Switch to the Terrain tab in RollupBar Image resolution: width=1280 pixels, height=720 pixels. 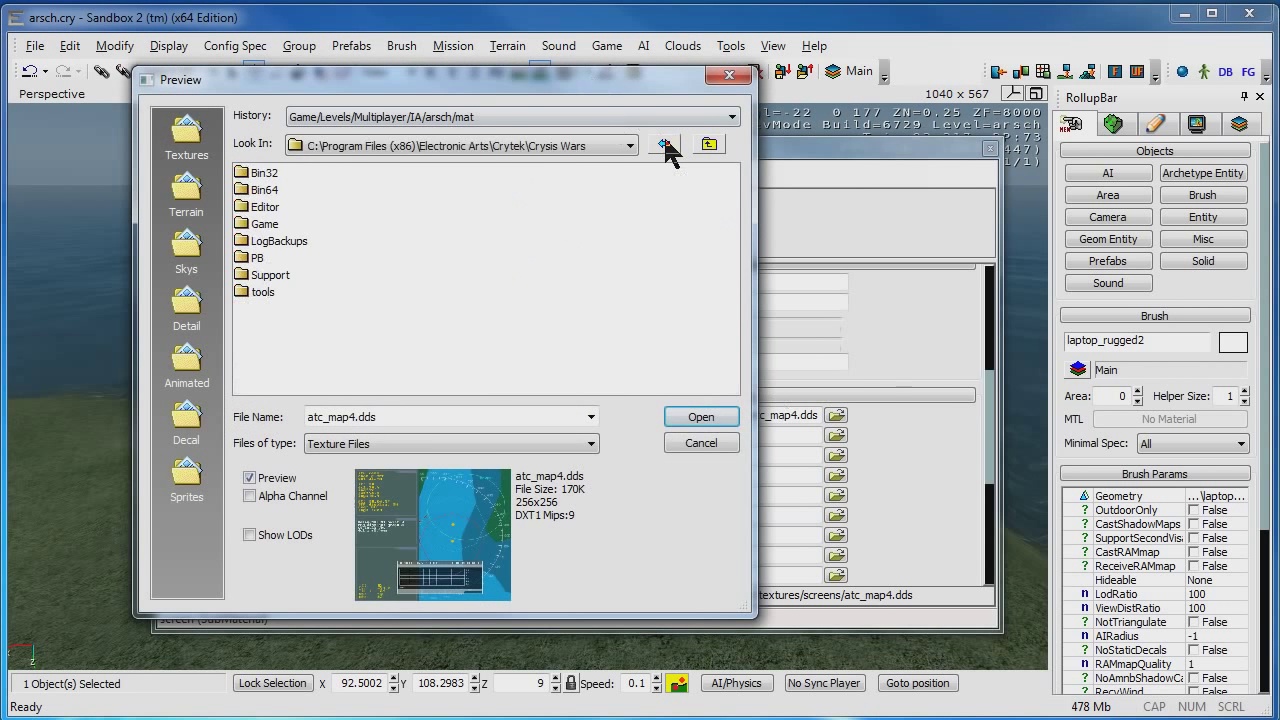[x=1113, y=124]
